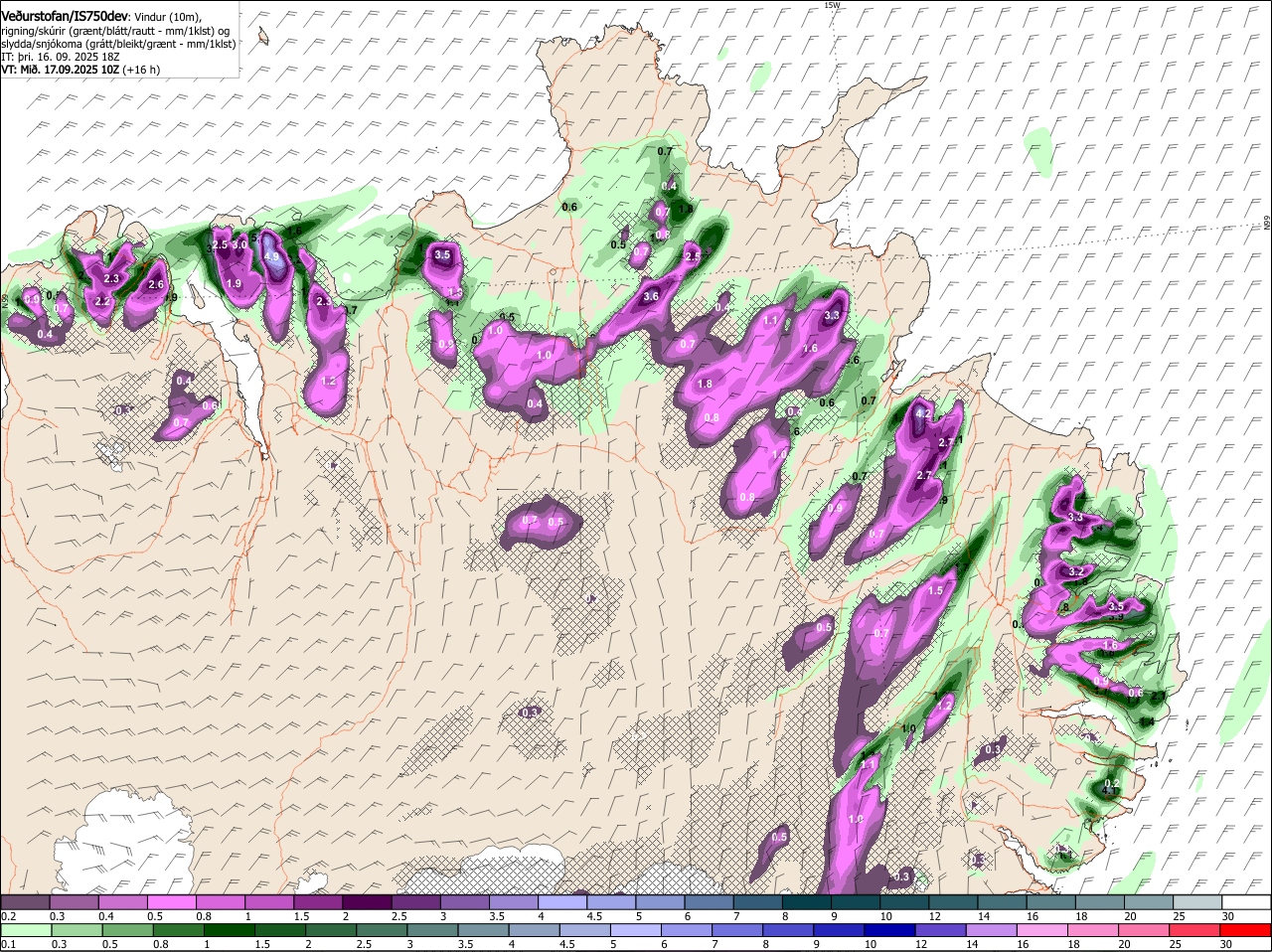
Task: Select the 1.8 snowfall value label
Action: tap(706, 385)
